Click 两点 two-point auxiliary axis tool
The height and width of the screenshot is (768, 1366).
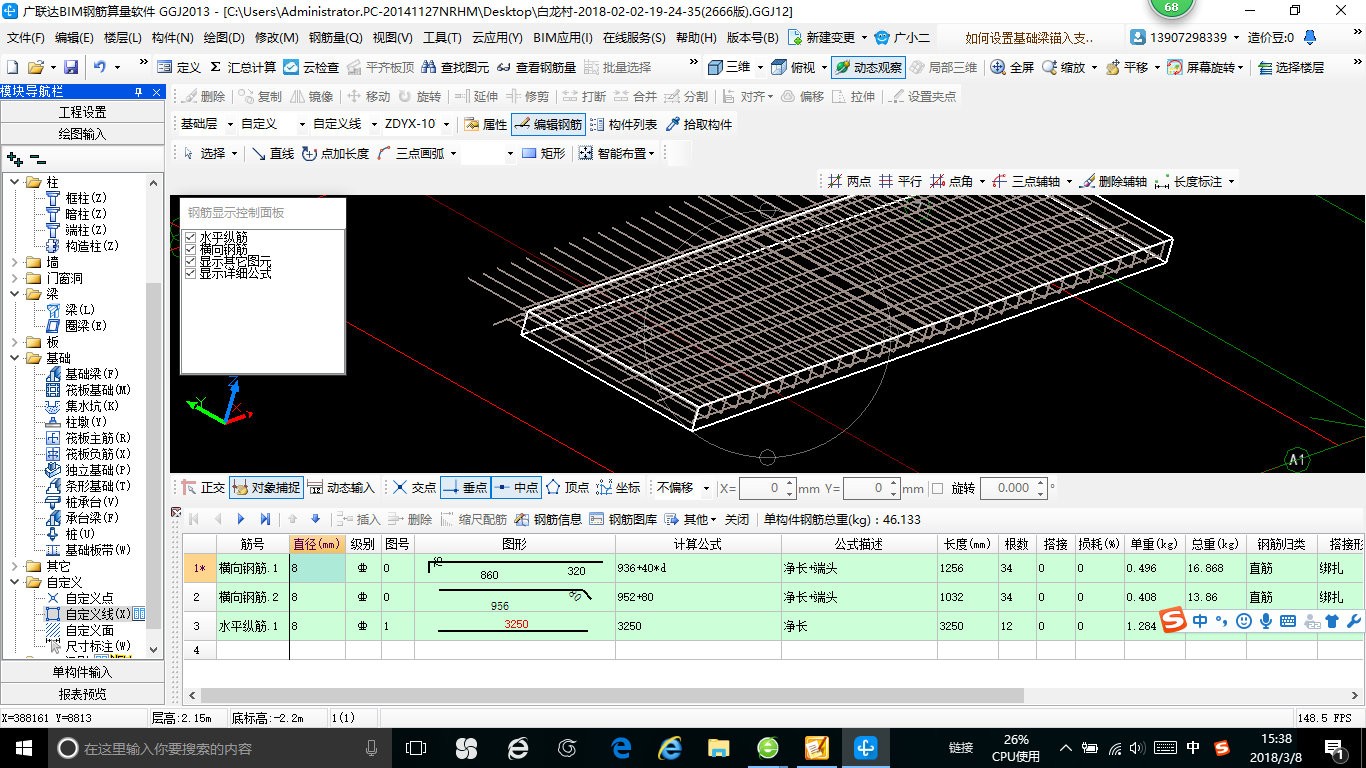(x=849, y=182)
